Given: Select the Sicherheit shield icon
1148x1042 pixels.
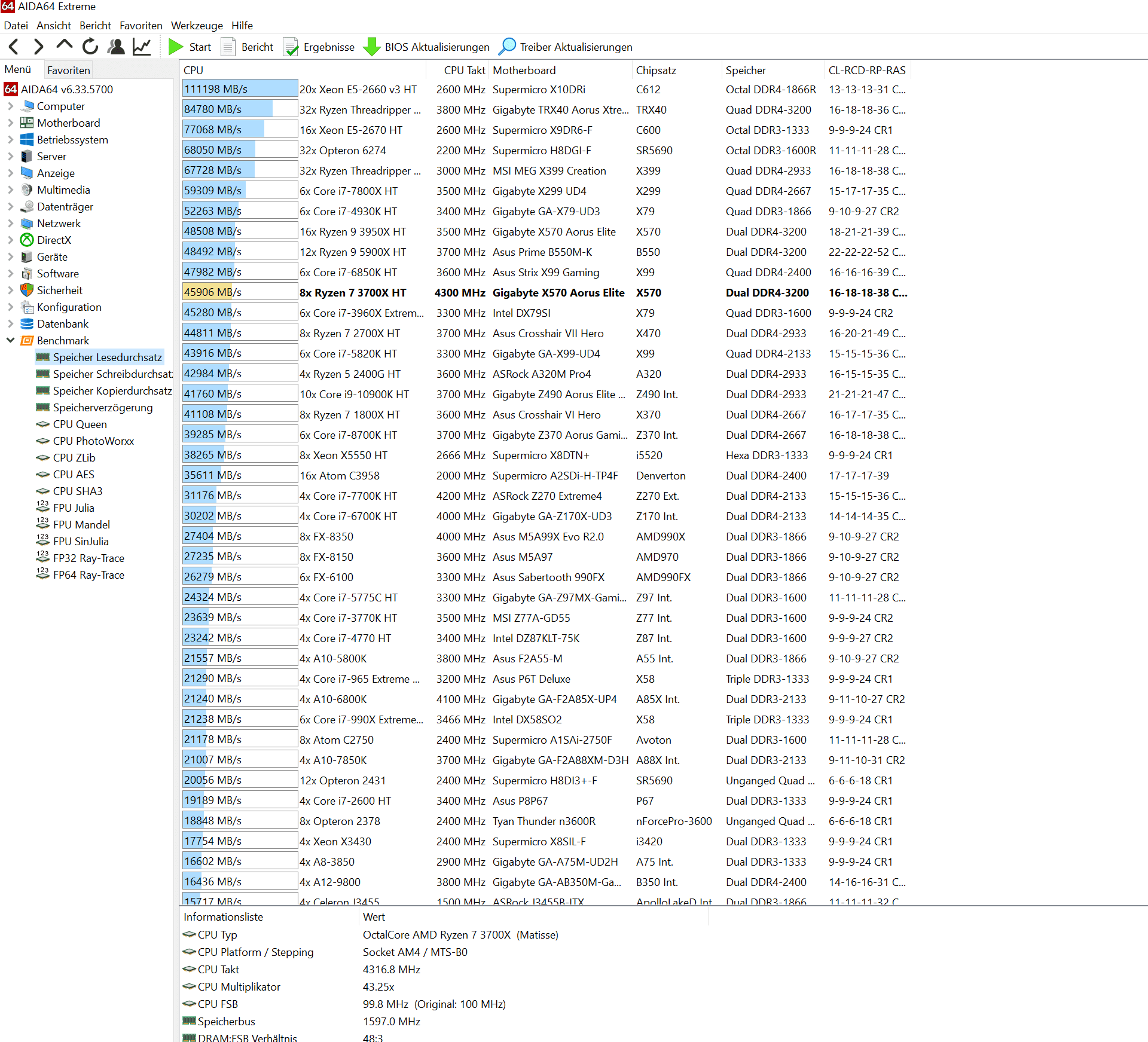Looking at the screenshot, I should pos(27,291).
